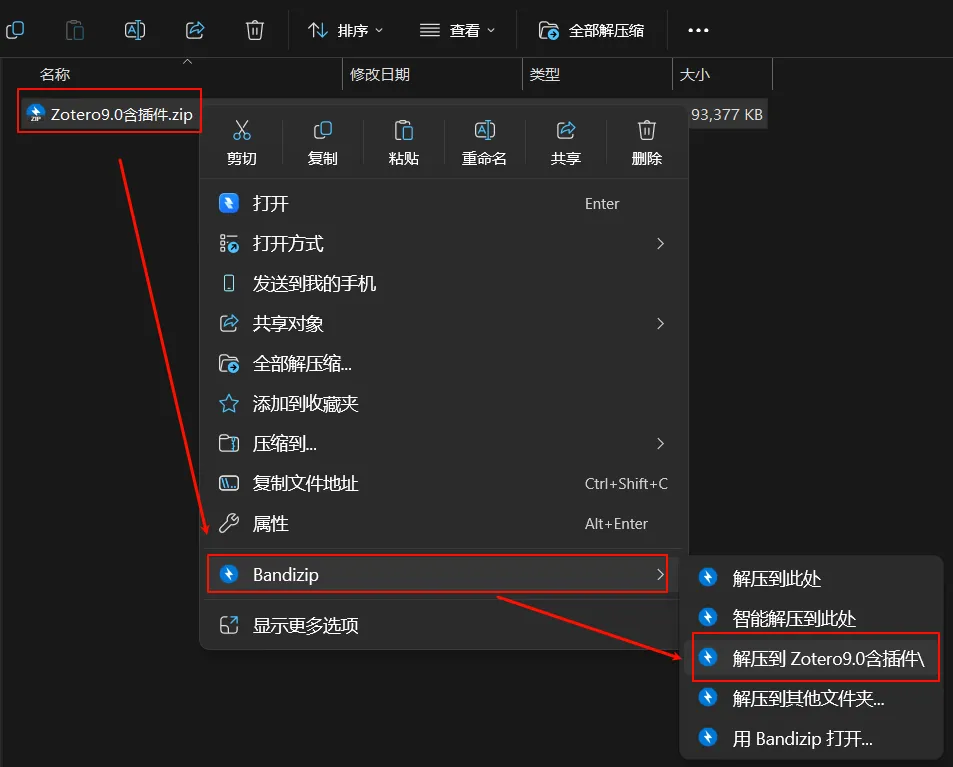This screenshot has width=953, height=767.
Task: Open the three-dots more options menu
Action: pyautogui.click(x=698, y=30)
